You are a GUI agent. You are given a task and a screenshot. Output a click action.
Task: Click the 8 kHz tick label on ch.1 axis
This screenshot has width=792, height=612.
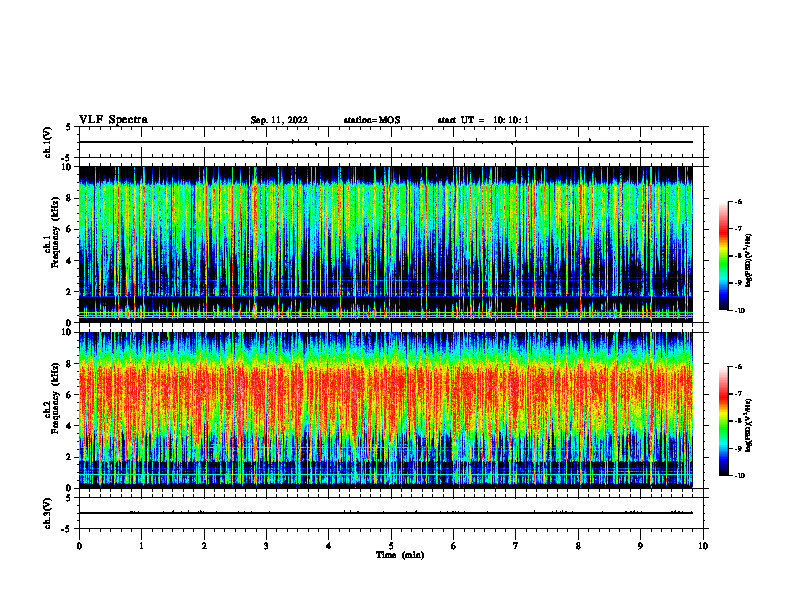coord(70,198)
